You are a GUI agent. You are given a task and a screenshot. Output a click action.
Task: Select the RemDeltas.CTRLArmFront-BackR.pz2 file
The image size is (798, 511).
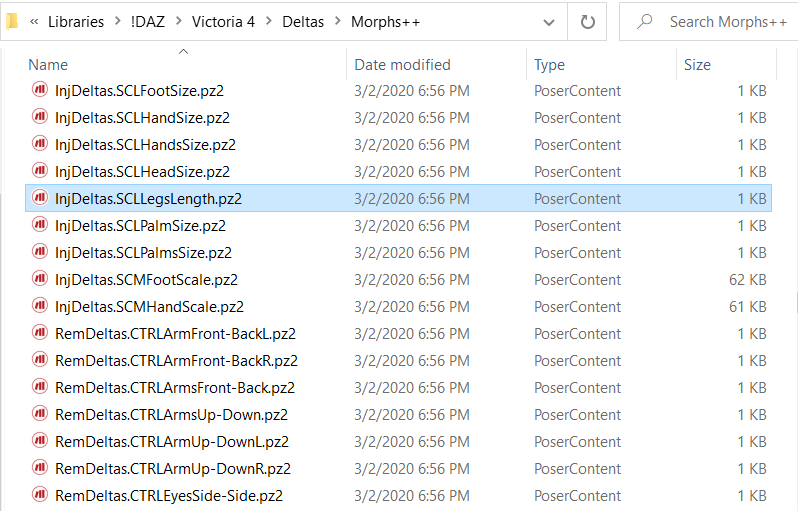click(398, 360)
